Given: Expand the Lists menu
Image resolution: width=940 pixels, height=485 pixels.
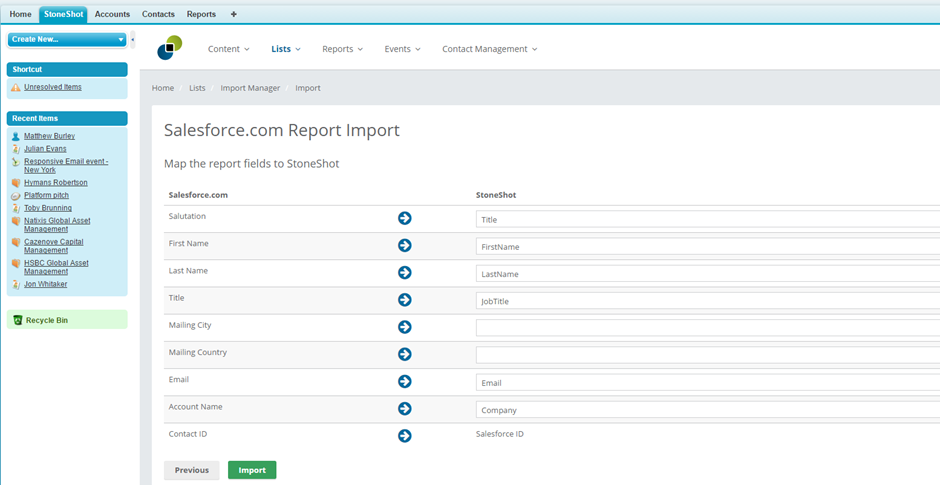Looking at the screenshot, I should [286, 49].
